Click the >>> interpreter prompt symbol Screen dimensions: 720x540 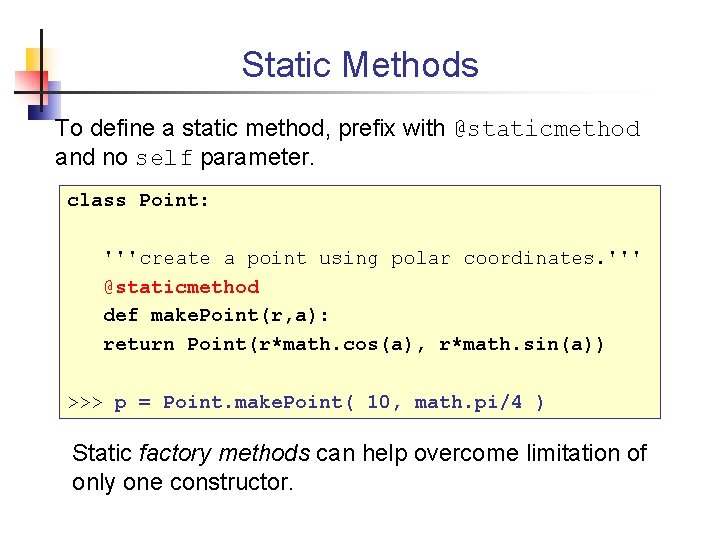(x=85, y=403)
